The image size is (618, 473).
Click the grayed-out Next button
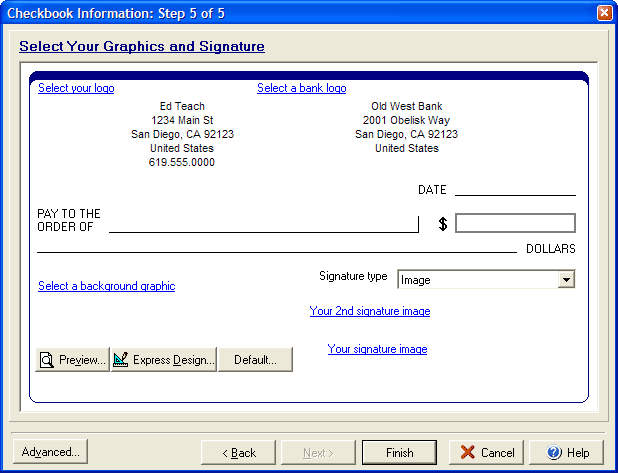click(x=318, y=453)
